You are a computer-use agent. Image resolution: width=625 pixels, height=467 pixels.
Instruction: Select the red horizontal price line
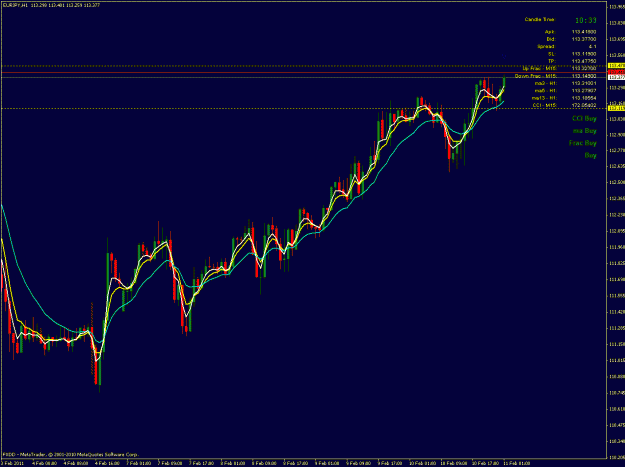[x=303, y=73]
